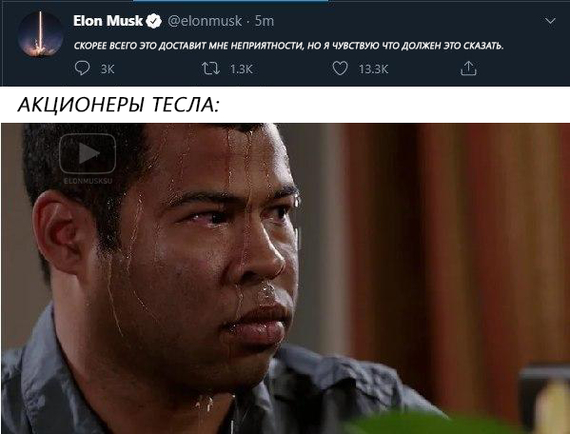Select the blue highlighted tab indicator at top
The width and height of the screenshot is (570, 434).
pos(230,1)
